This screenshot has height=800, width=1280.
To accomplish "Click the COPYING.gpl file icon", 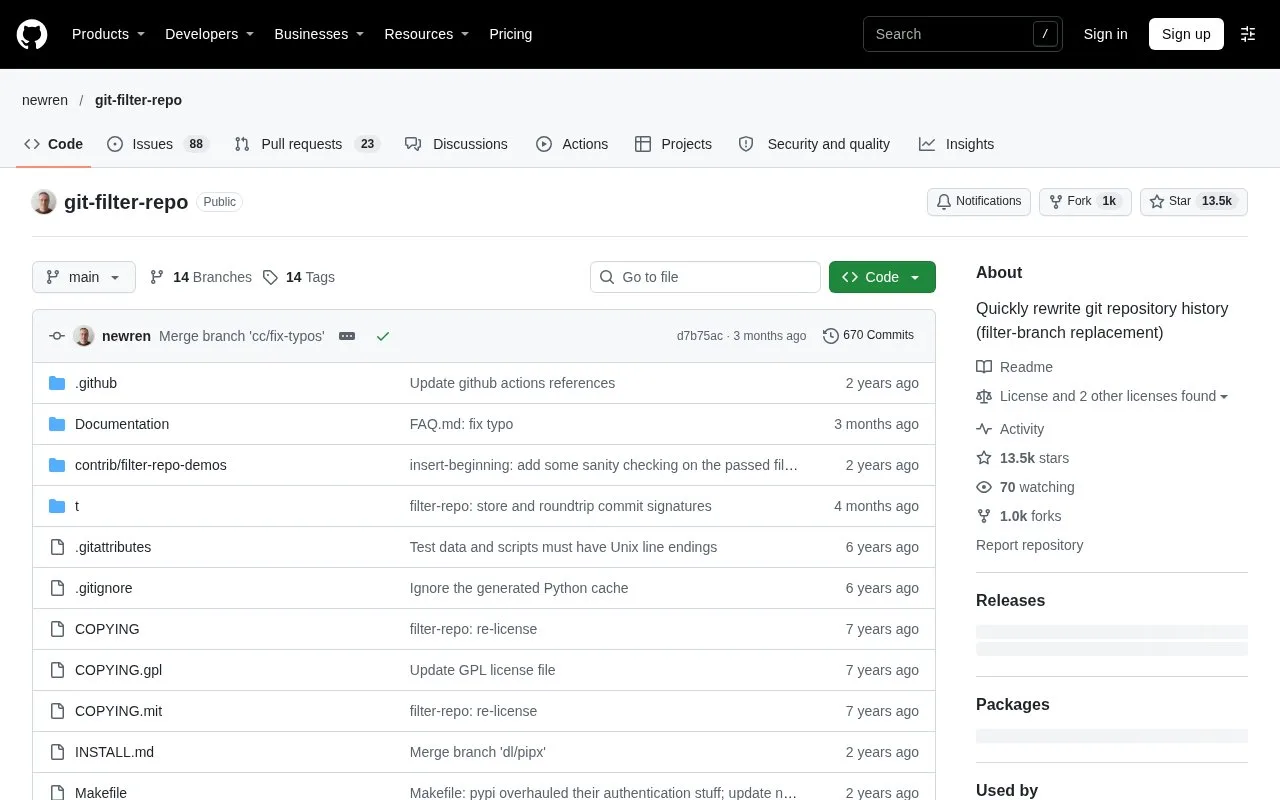I will coord(57,670).
